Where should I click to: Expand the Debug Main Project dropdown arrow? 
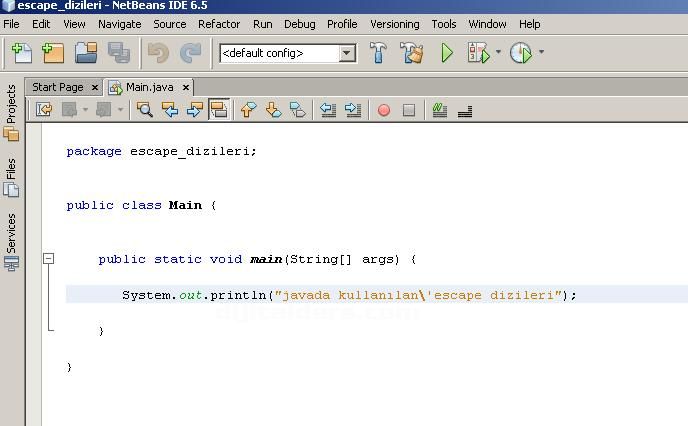(498, 53)
